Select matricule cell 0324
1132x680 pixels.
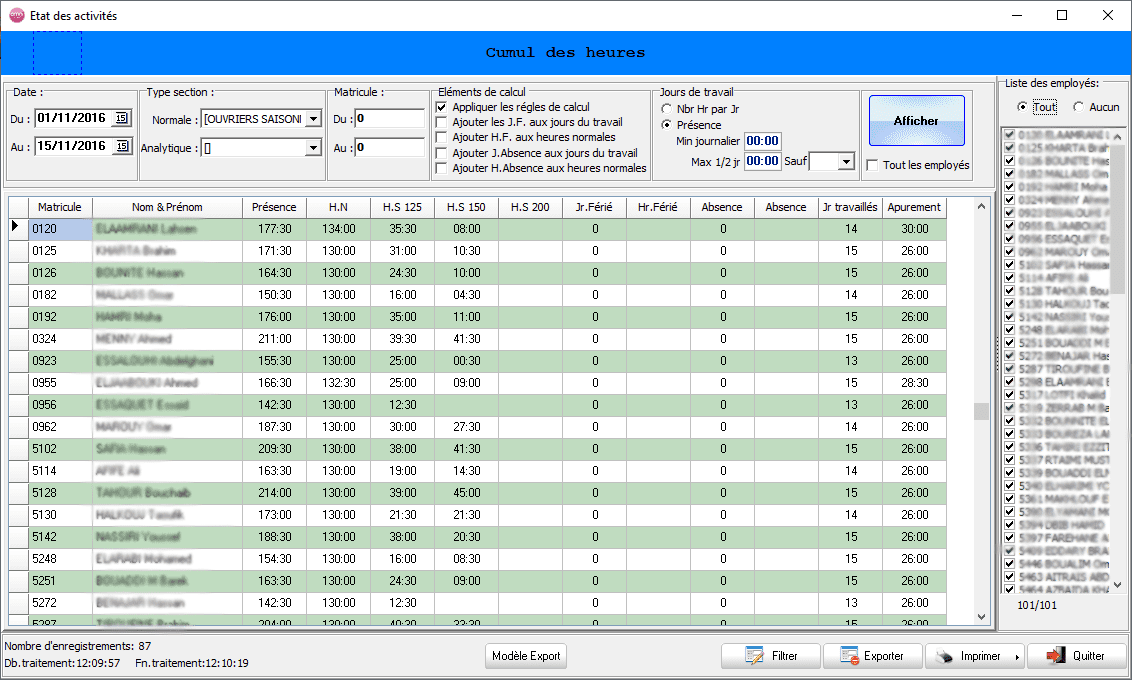60,339
